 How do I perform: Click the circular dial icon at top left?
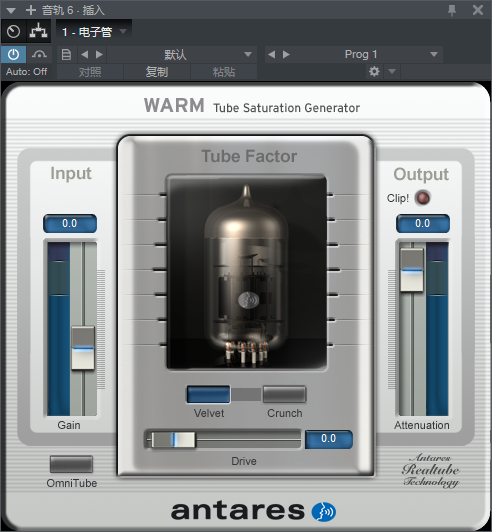(14, 31)
